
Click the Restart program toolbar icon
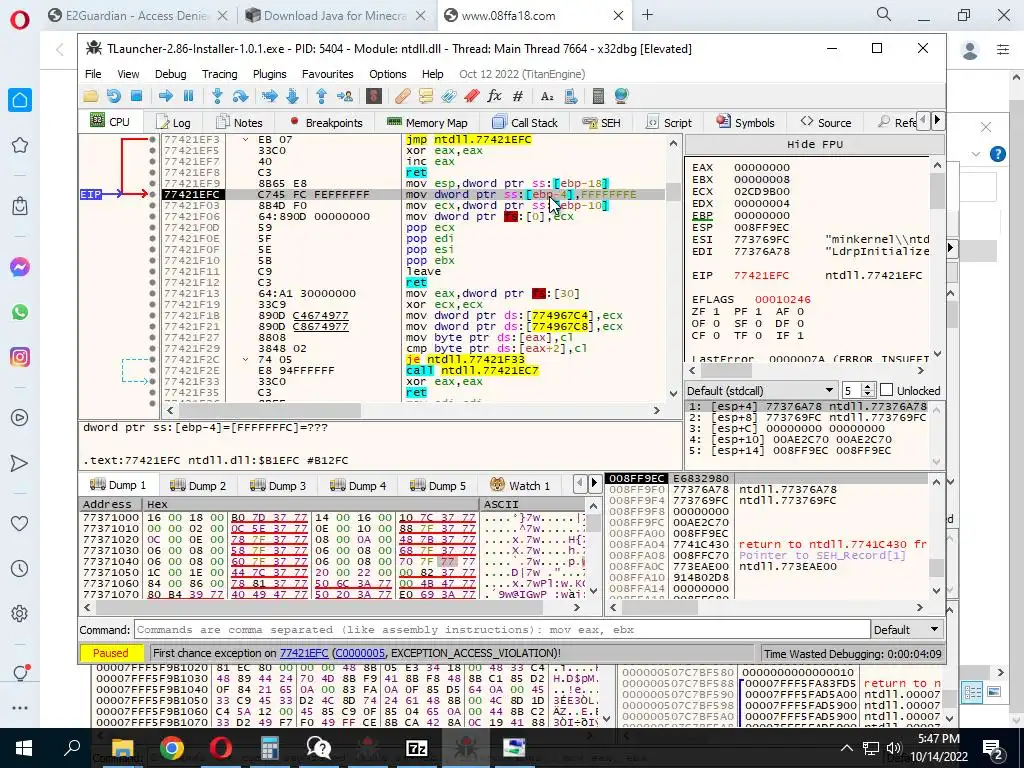click(x=114, y=97)
